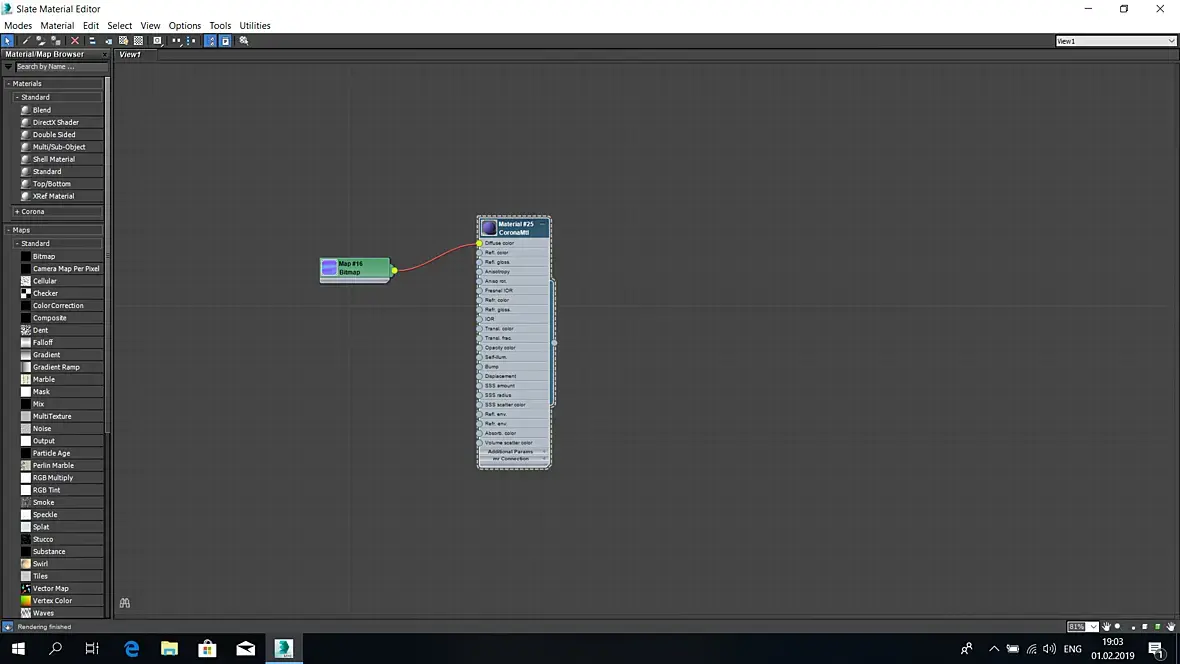
Task: Switch to the View1 tab
Action: click(x=130, y=54)
